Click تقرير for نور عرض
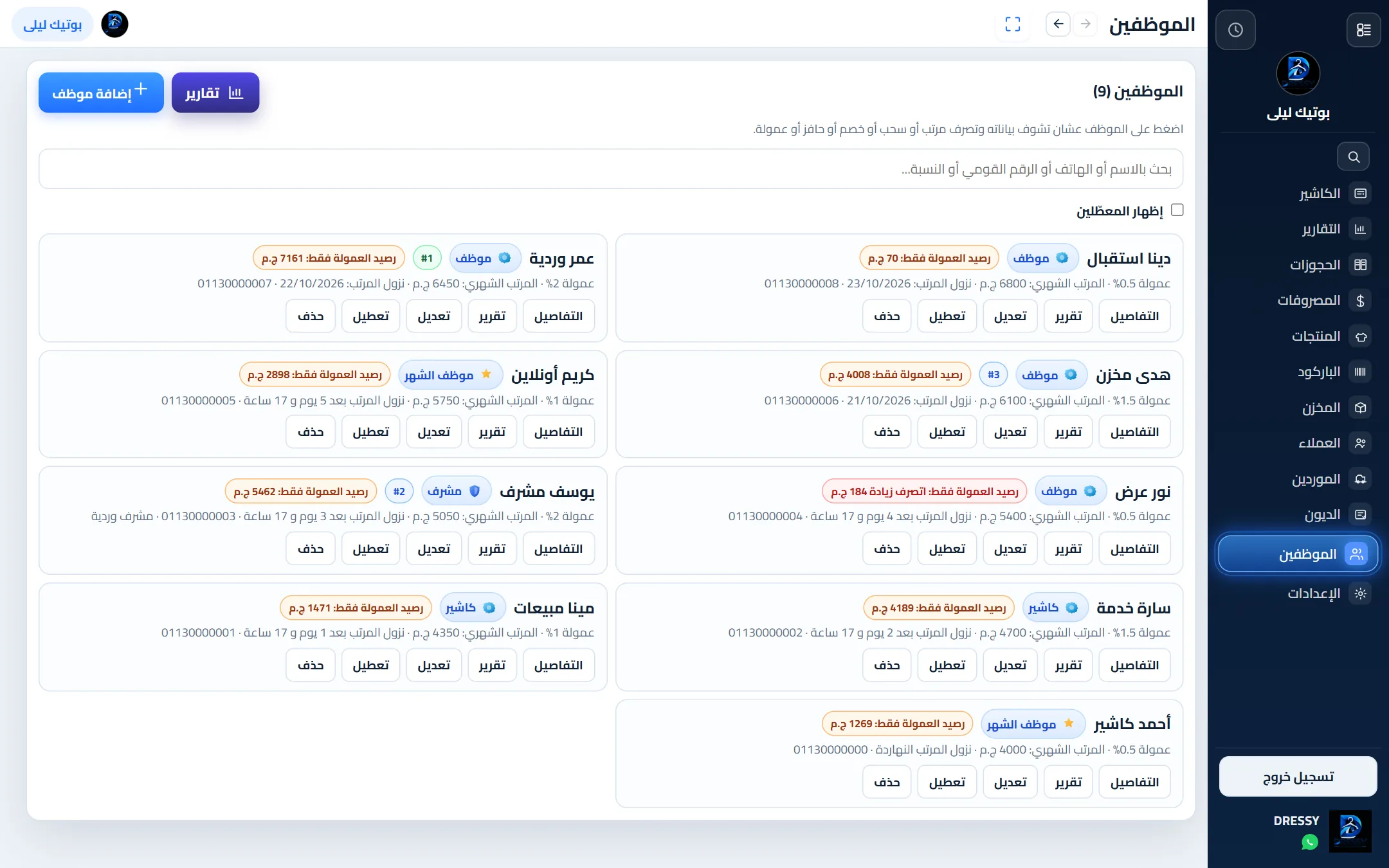This screenshot has height=868, width=1389. pyautogui.click(x=1068, y=549)
